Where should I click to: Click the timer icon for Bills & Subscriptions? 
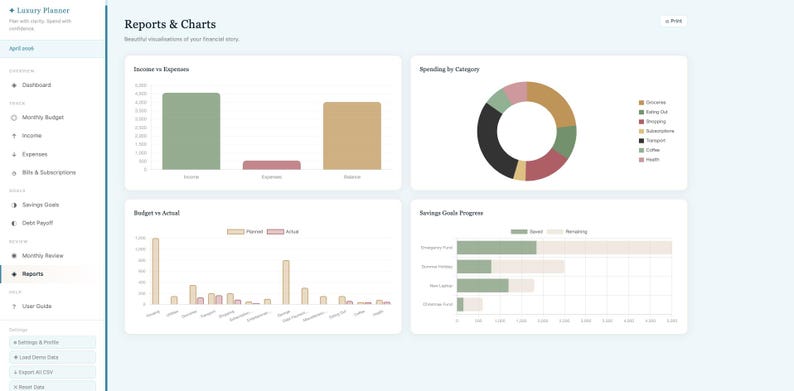(14, 173)
